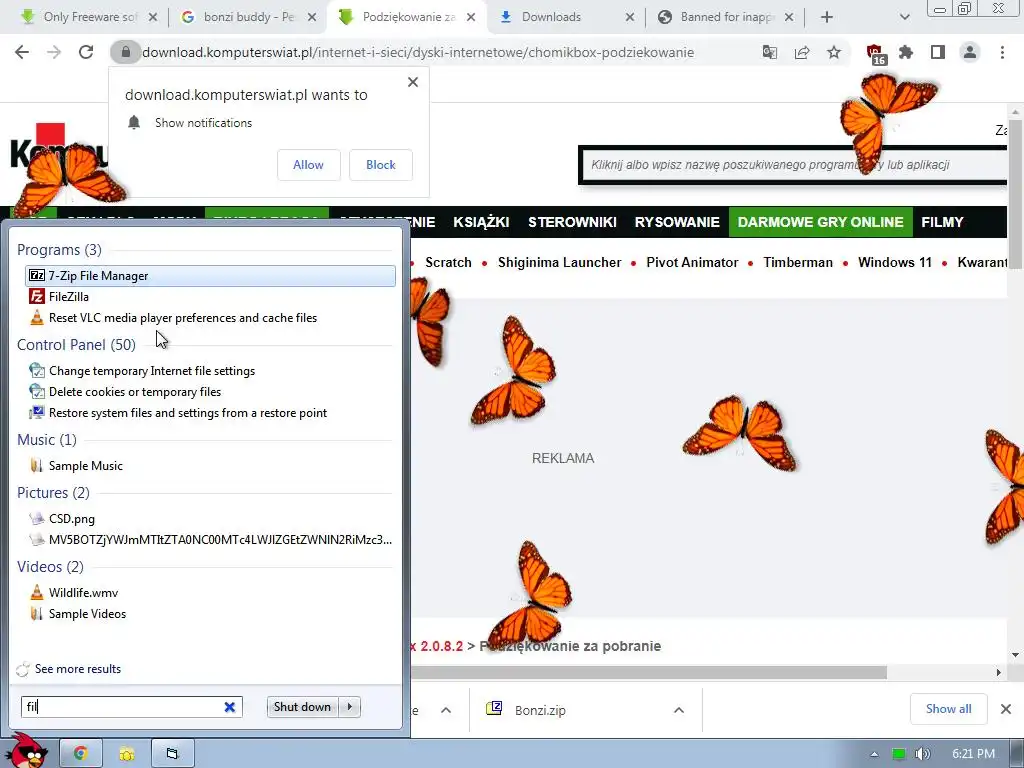Expand the tab search chevron
Screen dimensions: 1024x768
click(x=904, y=17)
